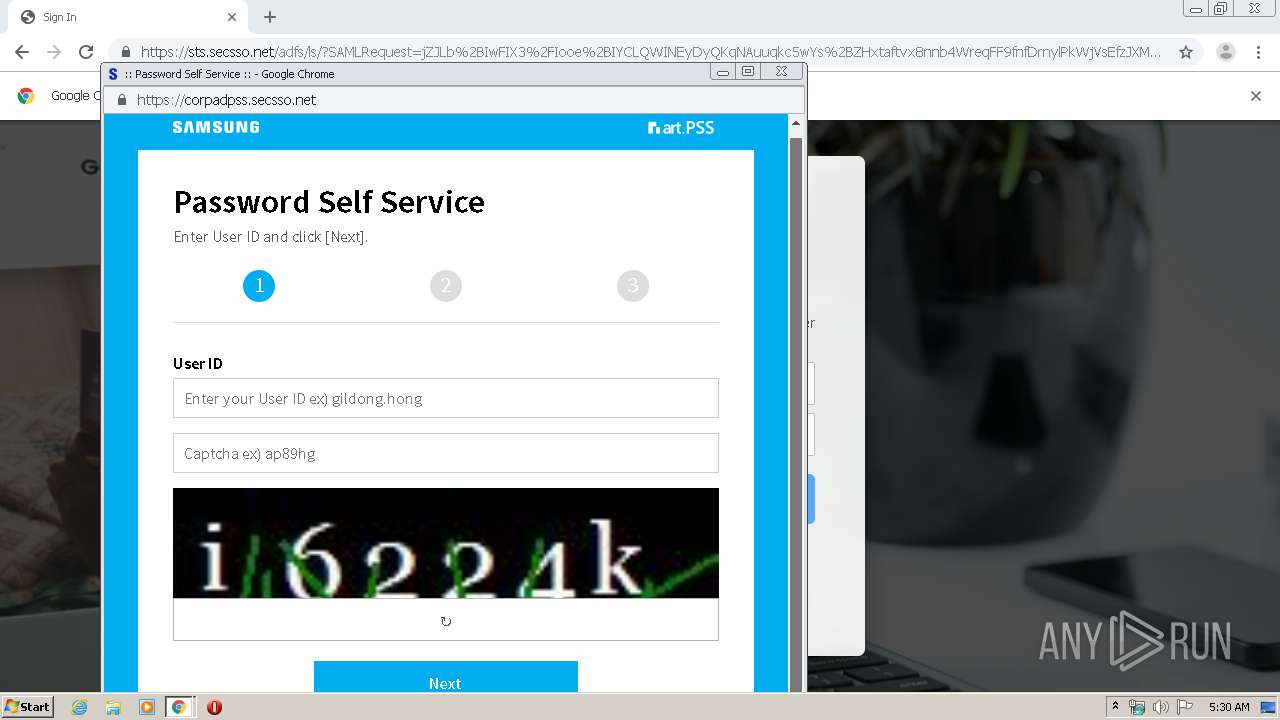Screen dimensions: 1280x720
Task: Close the Password Self Service popup
Action: (x=781, y=72)
